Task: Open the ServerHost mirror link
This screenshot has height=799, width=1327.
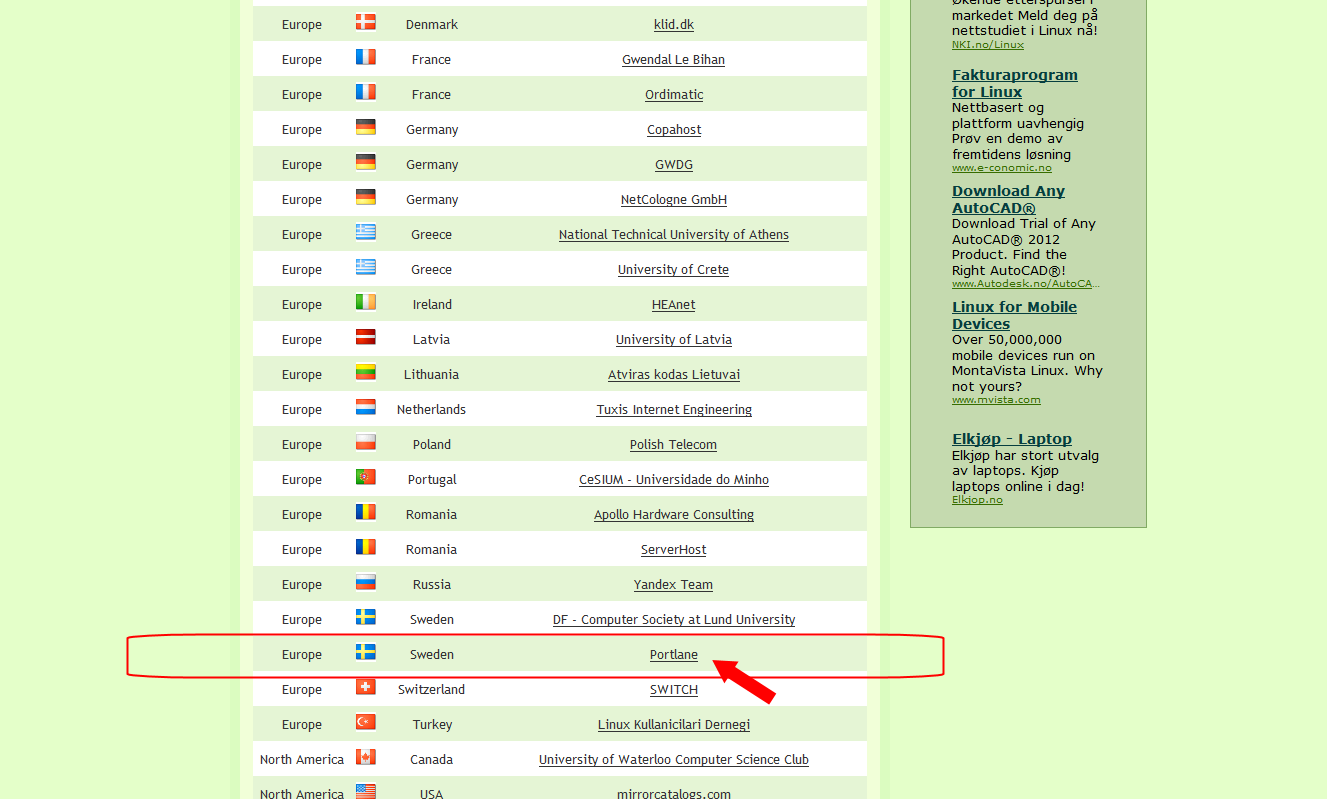Action: tap(674, 550)
